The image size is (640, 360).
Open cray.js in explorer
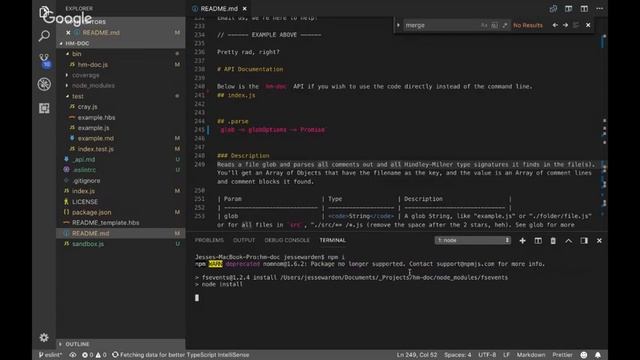click(x=87, y=107)
